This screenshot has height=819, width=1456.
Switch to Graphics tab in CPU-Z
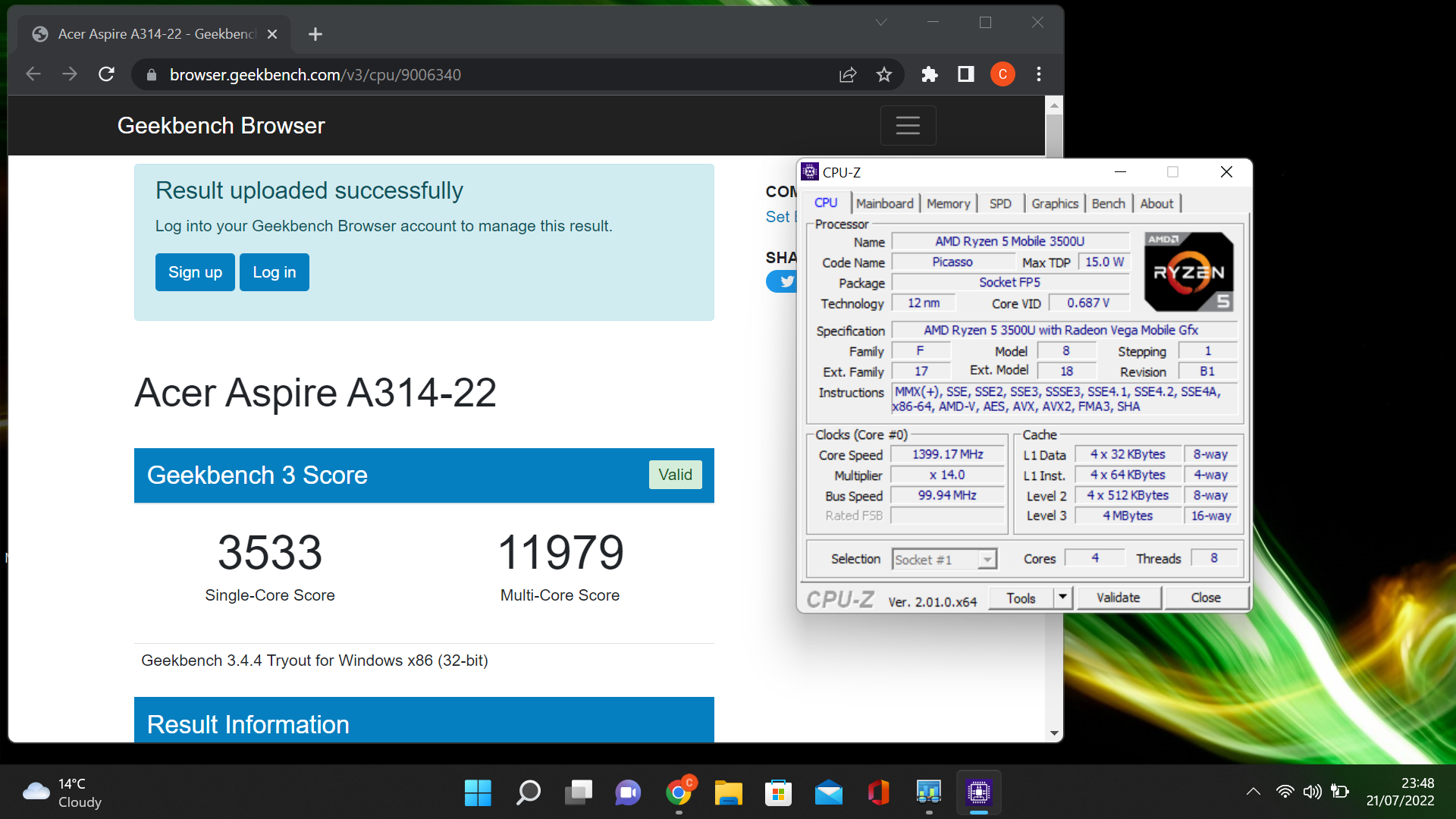pos(1054,203)
